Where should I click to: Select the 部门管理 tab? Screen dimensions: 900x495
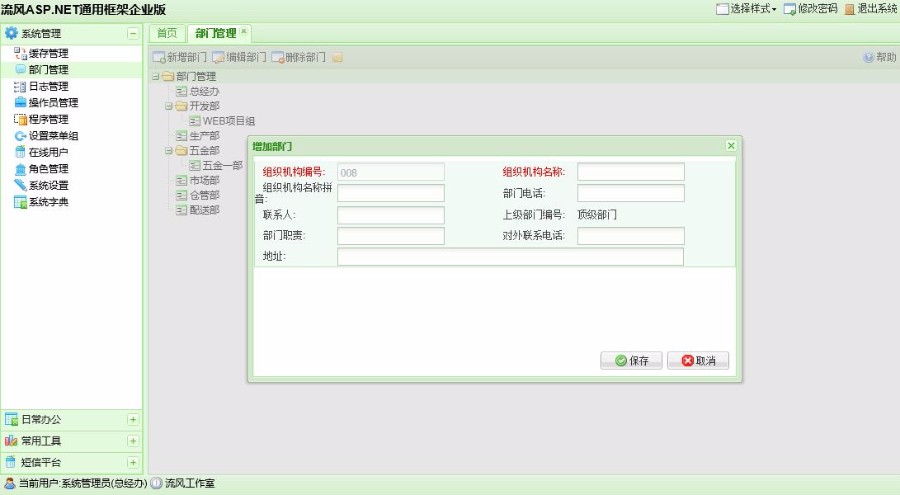pyautogui.click(x=216, y=33)
